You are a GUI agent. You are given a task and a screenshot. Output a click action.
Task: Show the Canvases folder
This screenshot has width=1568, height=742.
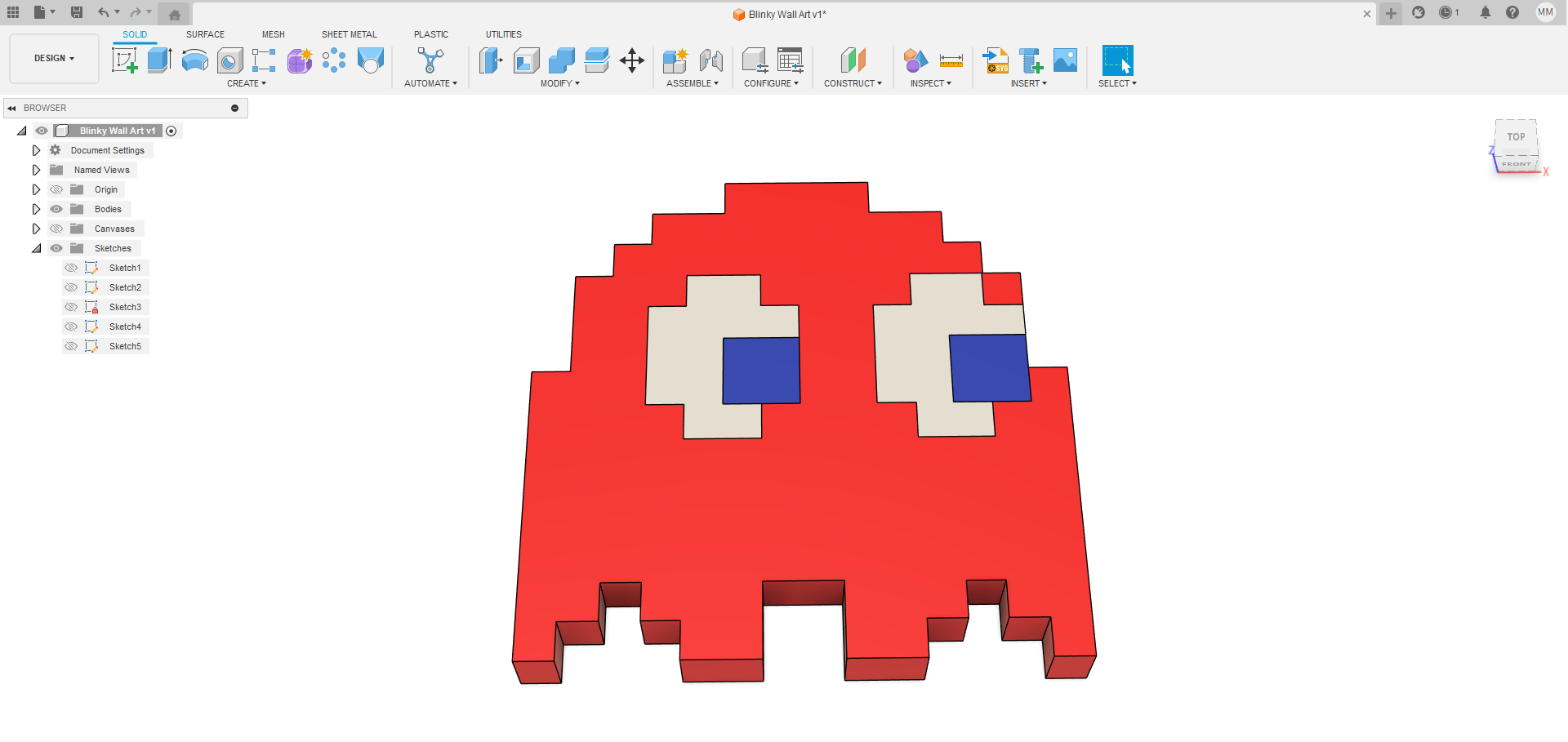click(x=56, y=229)
